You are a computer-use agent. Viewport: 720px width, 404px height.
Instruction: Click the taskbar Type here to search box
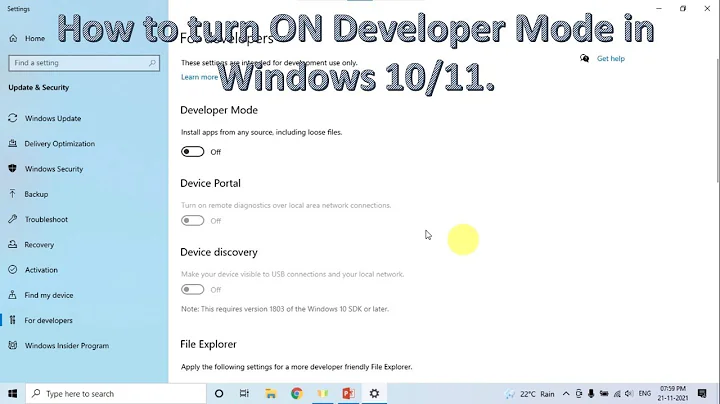tap(116, 394)
